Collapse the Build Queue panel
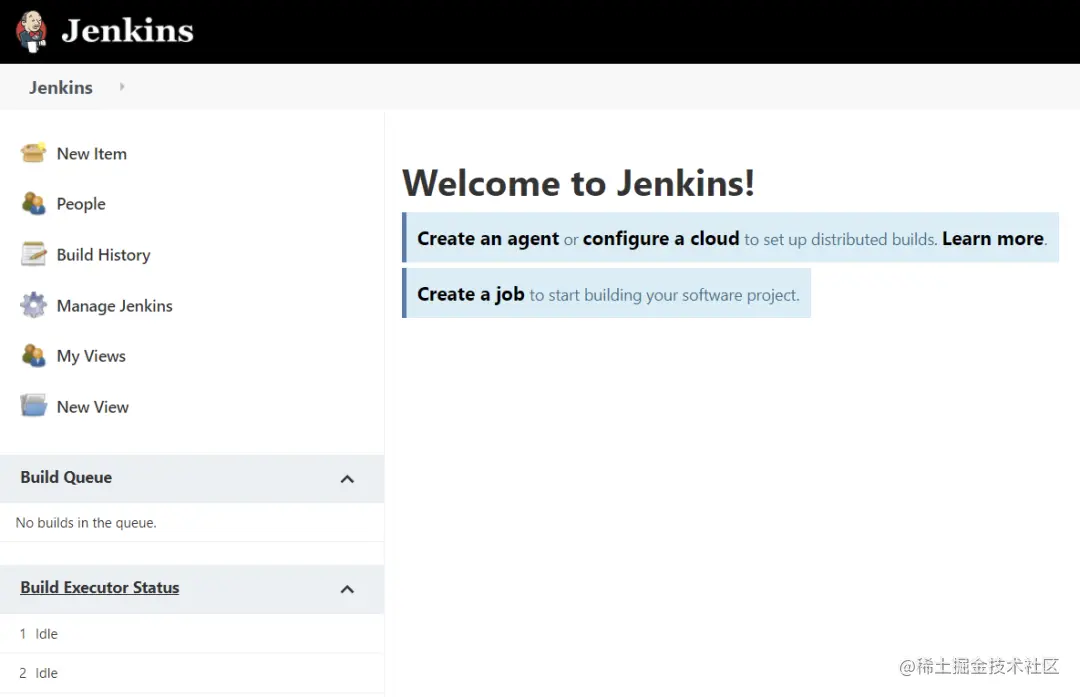This screenshot has height=697, width=1080. 347,479
